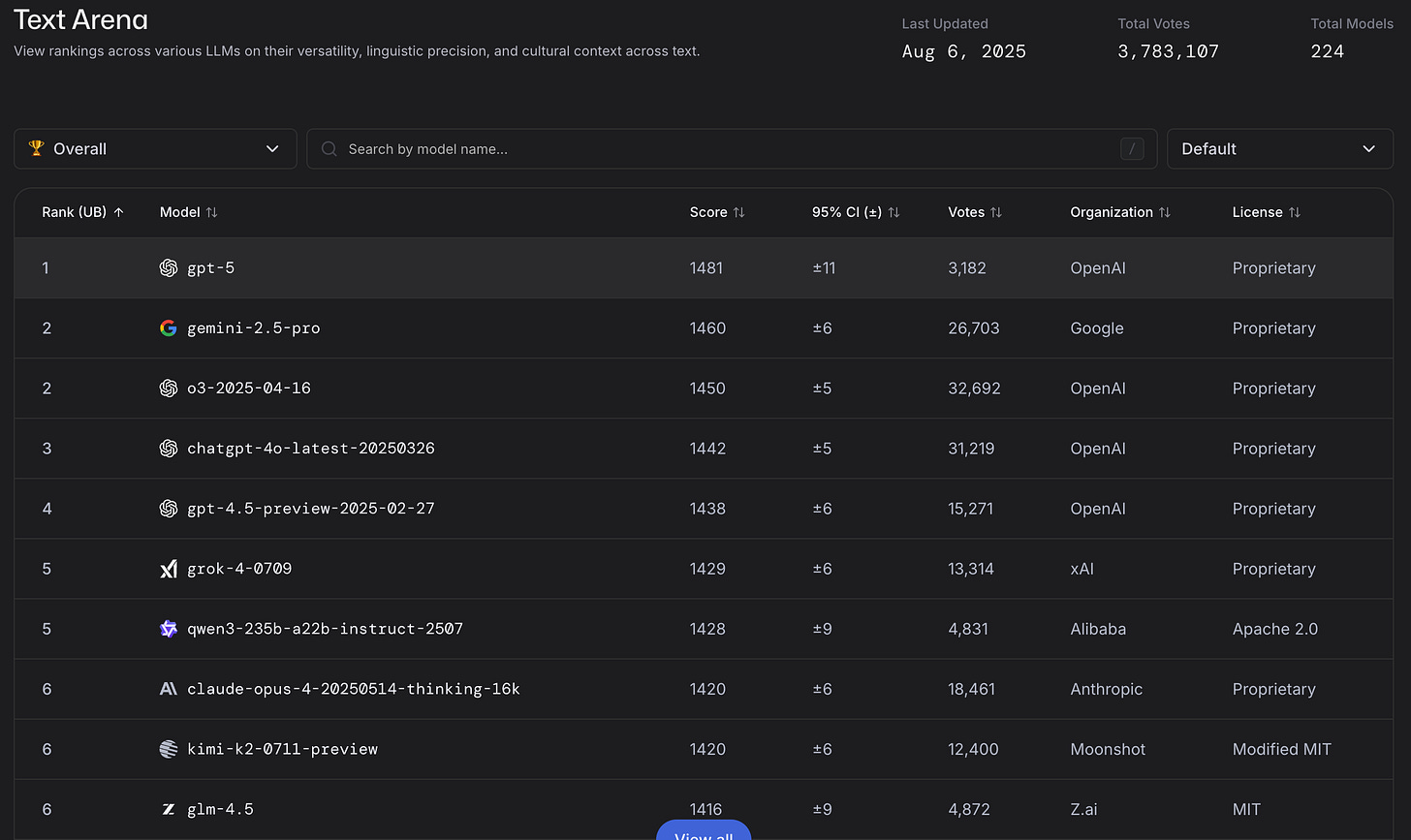Screen dimensions: 1411x840
Task: Click the Last Updated date Aug 6, 2025
Action: (964, 51)
